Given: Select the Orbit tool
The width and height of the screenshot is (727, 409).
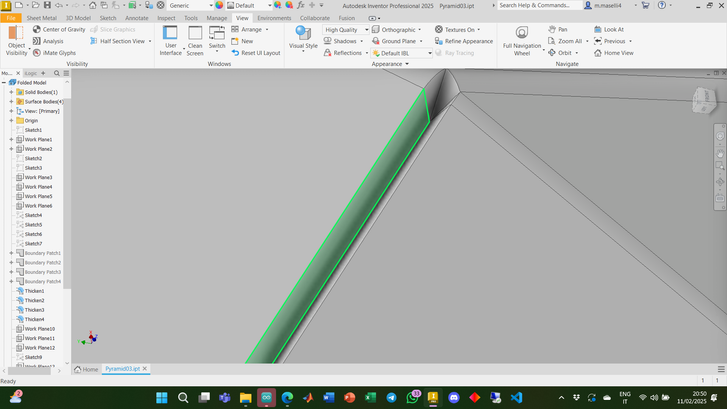Looking at the screenshot, I should (561, 53).
